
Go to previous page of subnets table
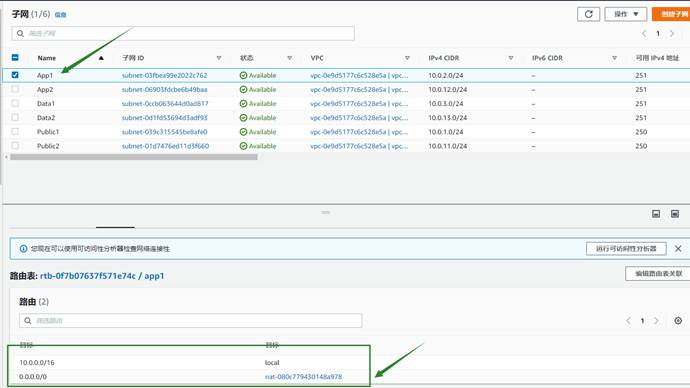644,33
